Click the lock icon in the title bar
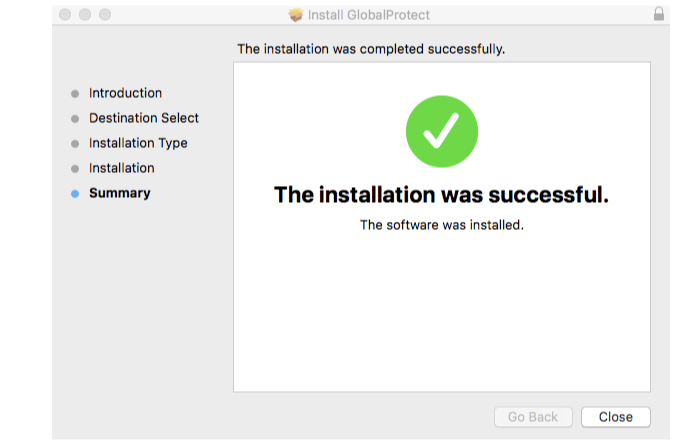The width and height of the screenshot is (696, 441). [658, 15]
